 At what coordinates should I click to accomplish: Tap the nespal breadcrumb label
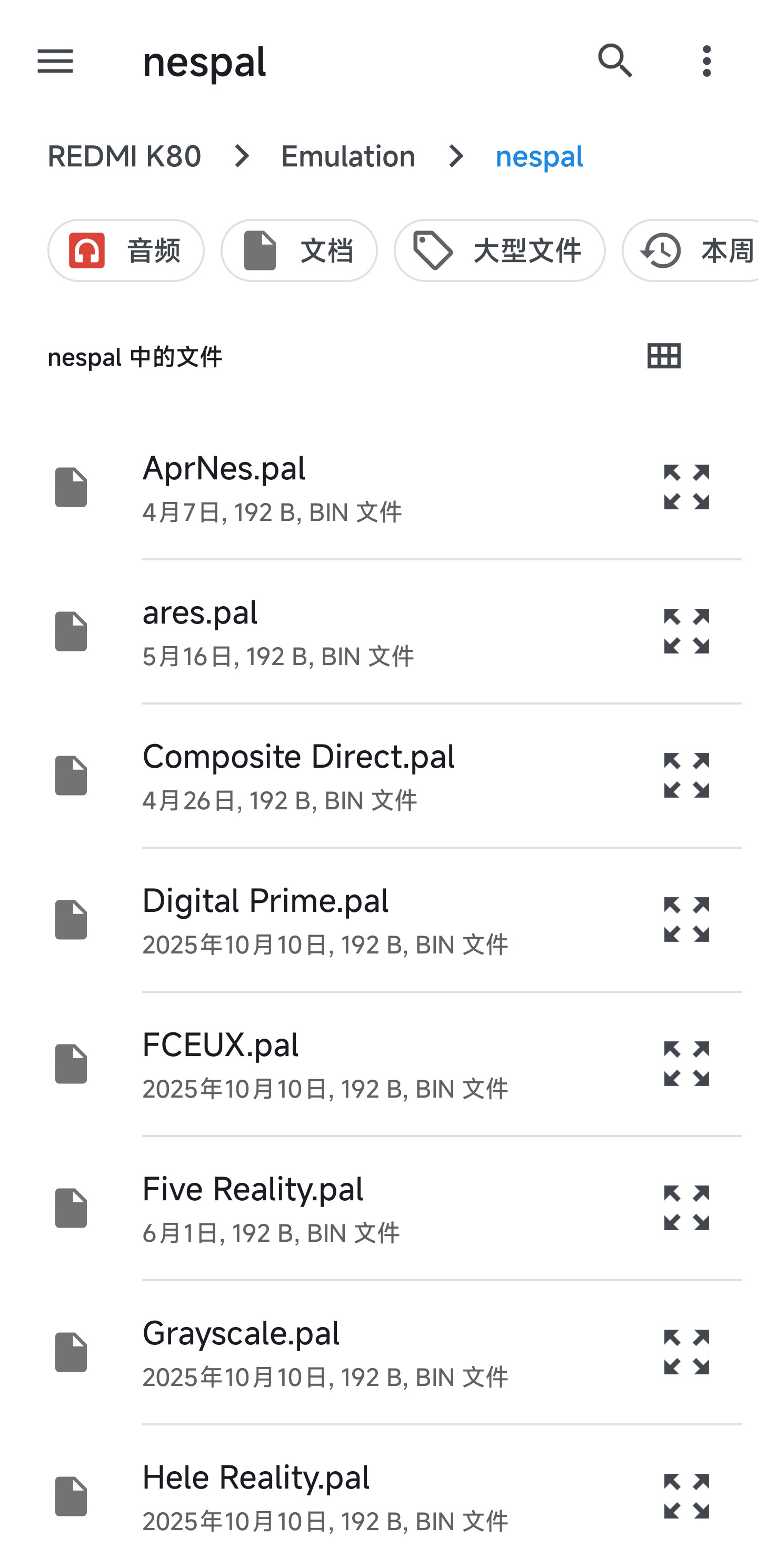click(x=539, y=156)
